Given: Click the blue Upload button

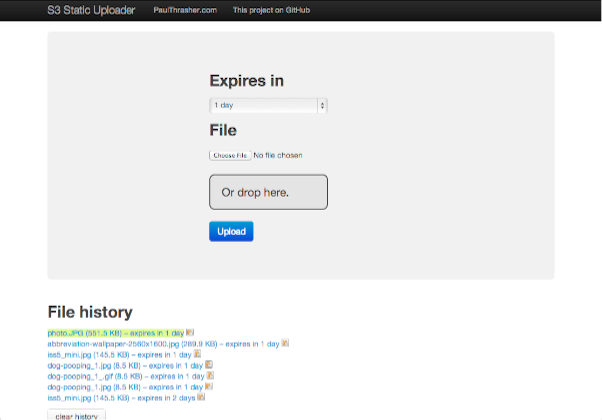Looking at the screenshot, I should click(x=231, y=231).
